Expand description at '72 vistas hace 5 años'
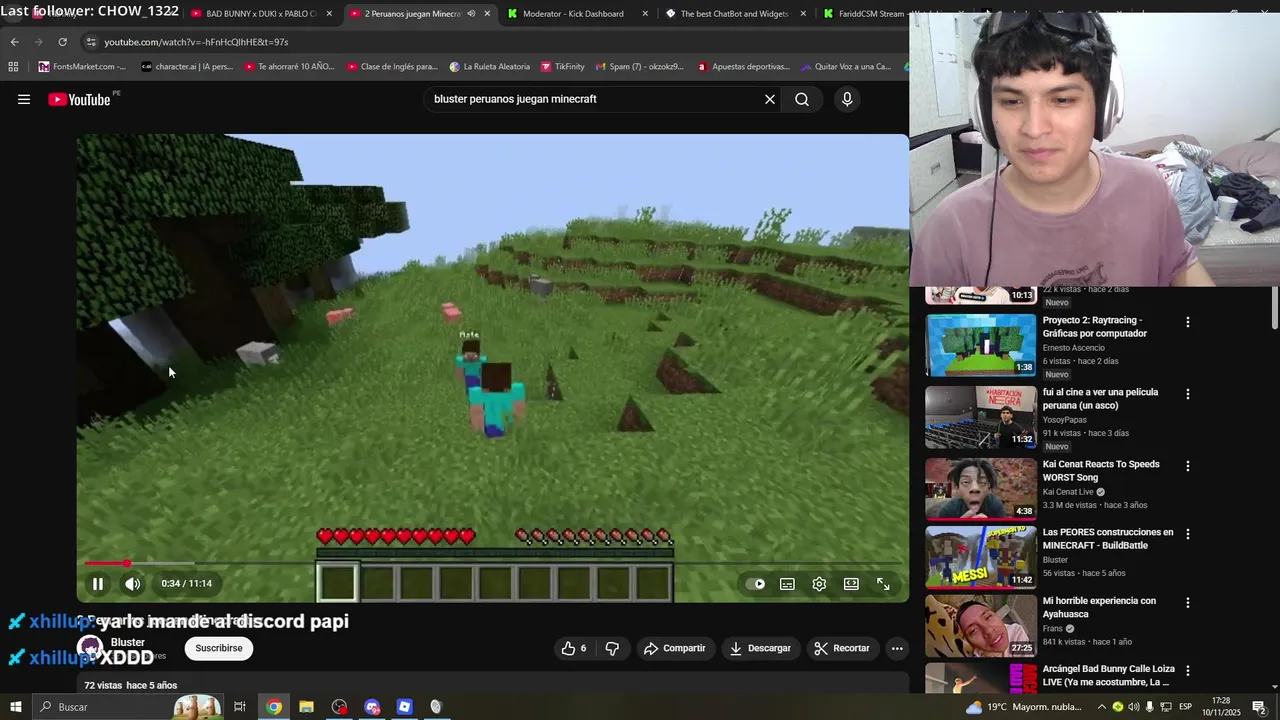Image resolution: width=1280 pixels, height=720 pixels. (x=130, y=685)
